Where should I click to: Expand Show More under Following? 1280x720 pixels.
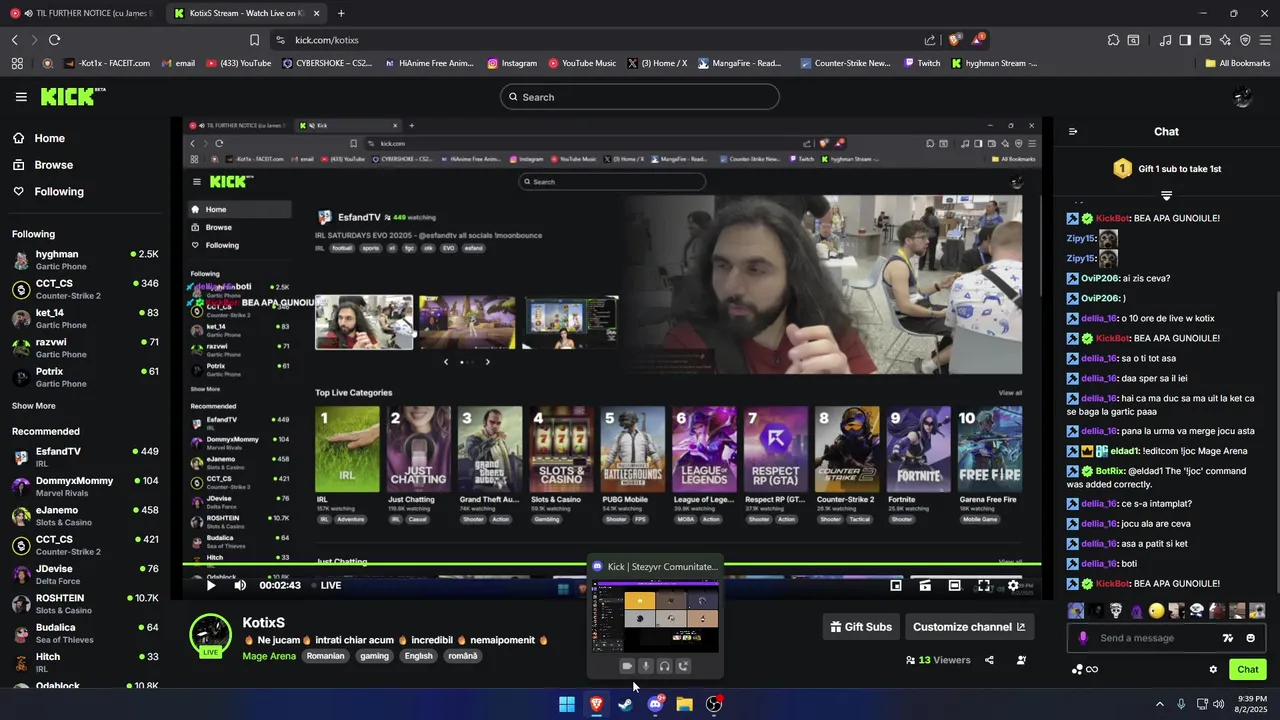(x=34, y=406)
